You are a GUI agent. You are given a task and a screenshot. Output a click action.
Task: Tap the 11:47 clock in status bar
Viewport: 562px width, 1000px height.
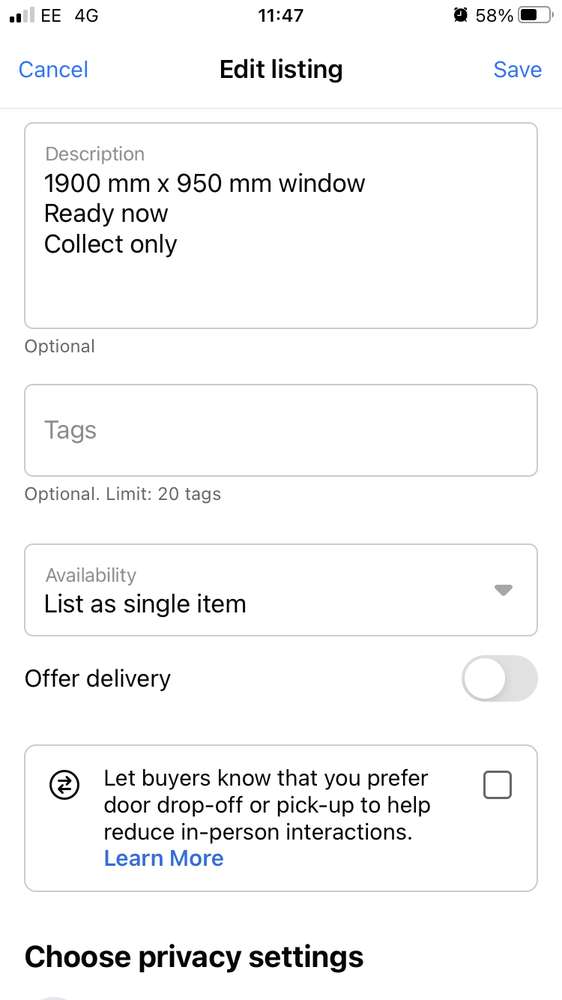281,15
